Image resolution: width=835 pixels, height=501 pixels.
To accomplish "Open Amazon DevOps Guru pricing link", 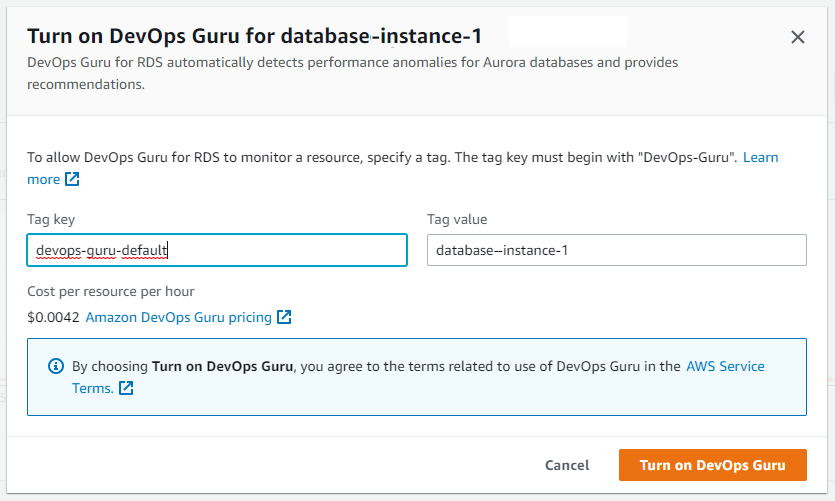I will (179, 317).
